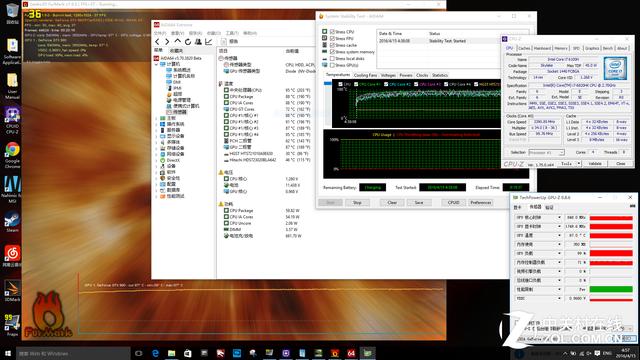Click the Windows Start button
The width and height of the screenshot is (640, 360).
coord(8,353)
